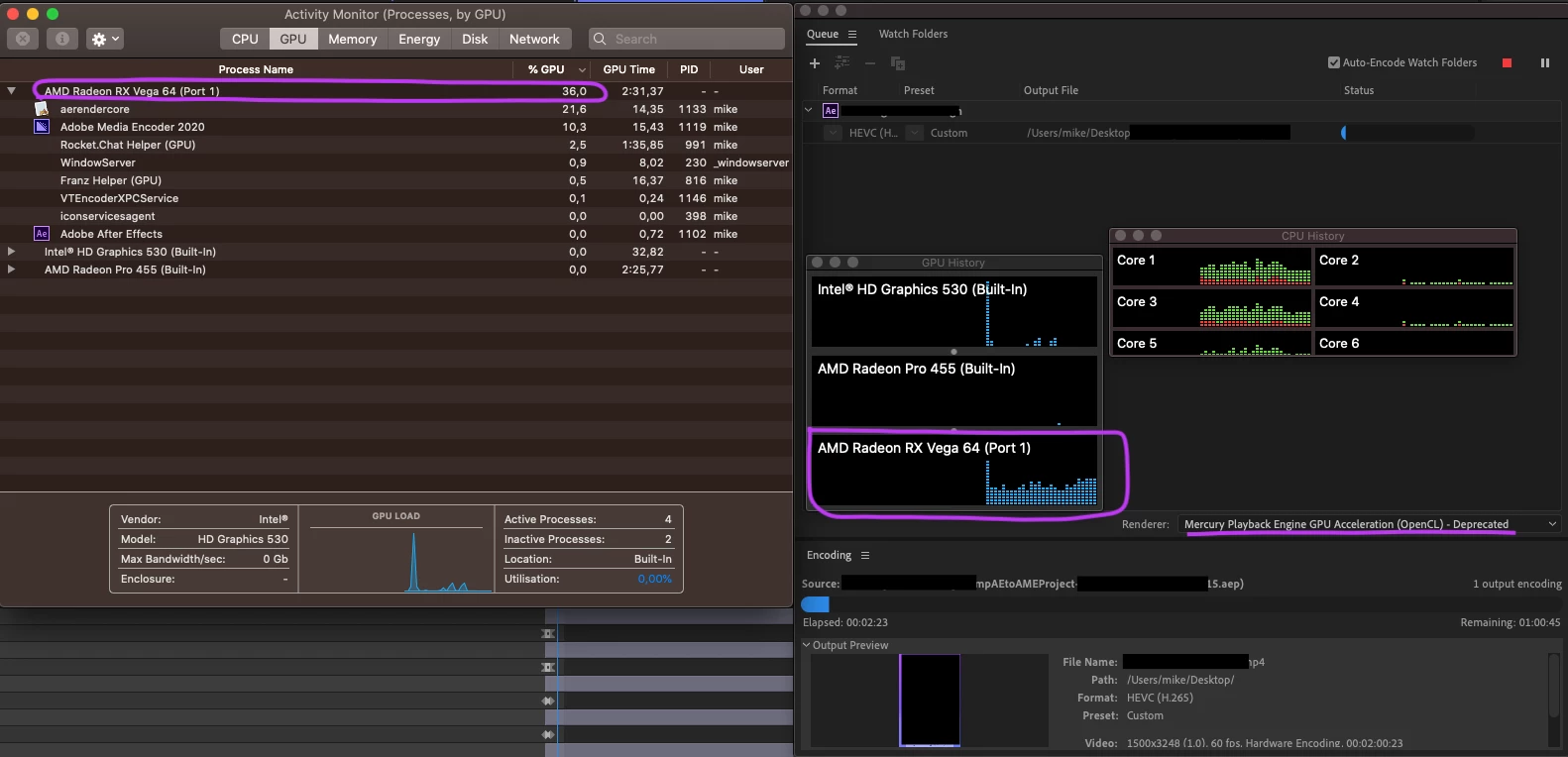The image size is (1568, 757).
Task: Open the Renderer Mercury Playback Engine dropdown
Action: (x=1369, y=524)
